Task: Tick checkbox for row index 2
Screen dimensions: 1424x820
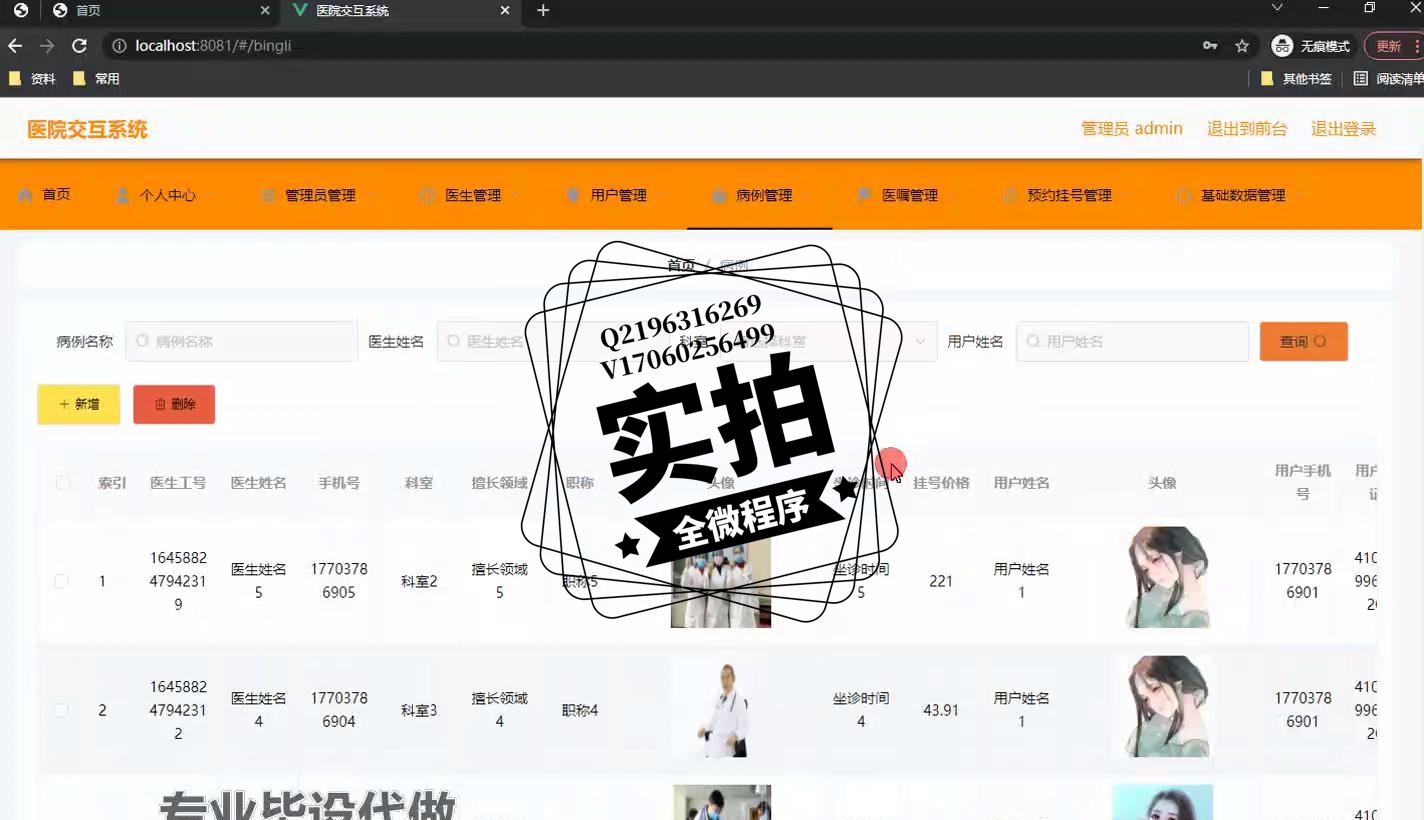Action: click(x=61, y=710)
